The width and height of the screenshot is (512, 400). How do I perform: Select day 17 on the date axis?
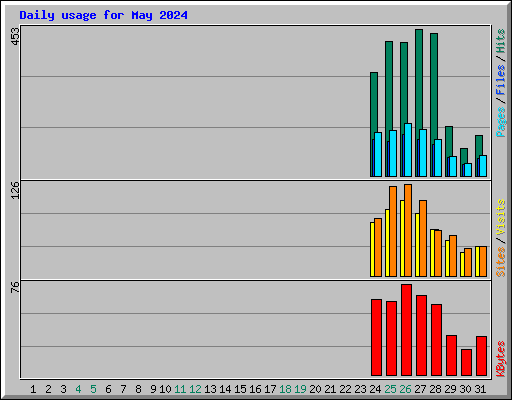(270, 389)
